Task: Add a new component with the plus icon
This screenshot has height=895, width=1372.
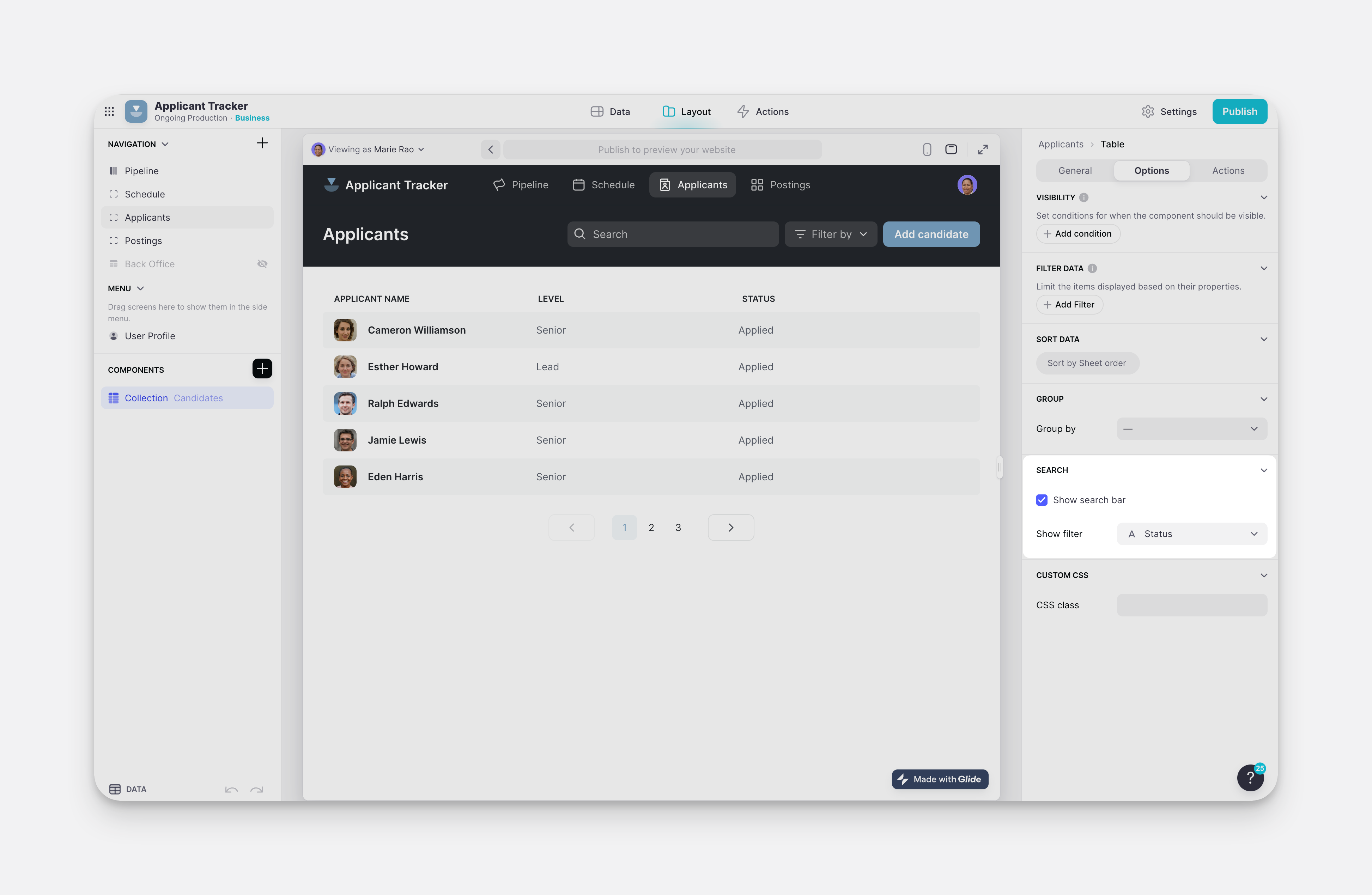Action: pyautogui.click(x=262, y=369)
